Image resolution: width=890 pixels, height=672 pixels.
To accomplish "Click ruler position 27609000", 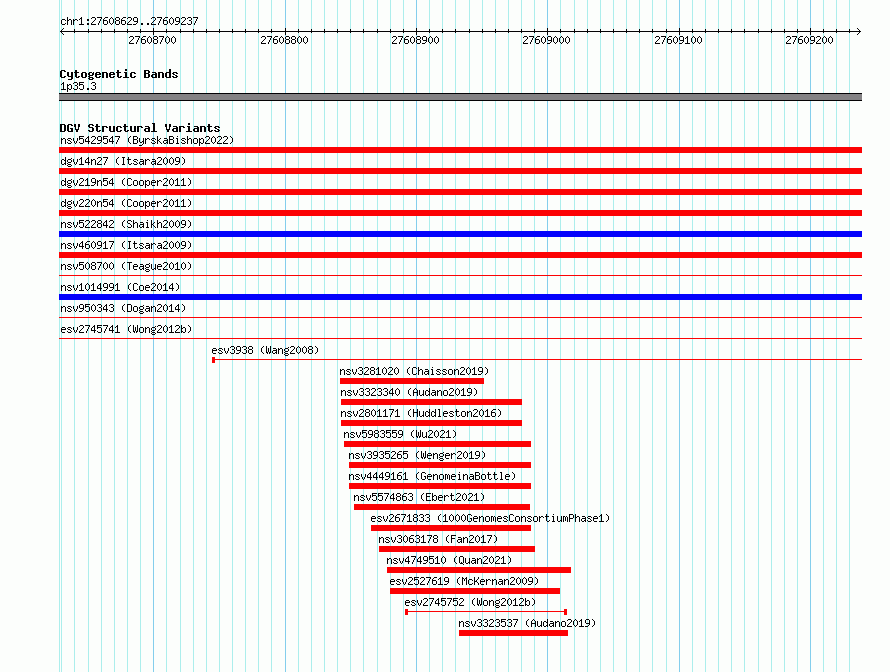I will [547, 40].
